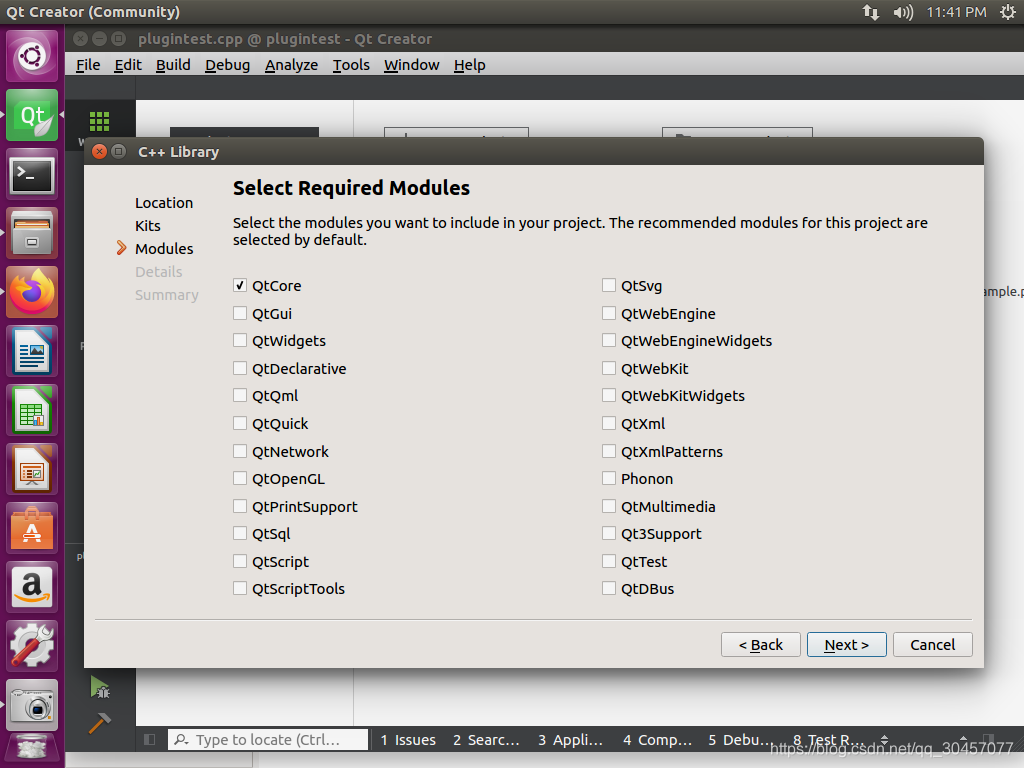
Task: Open the Build menu
Action: point(173,65)
